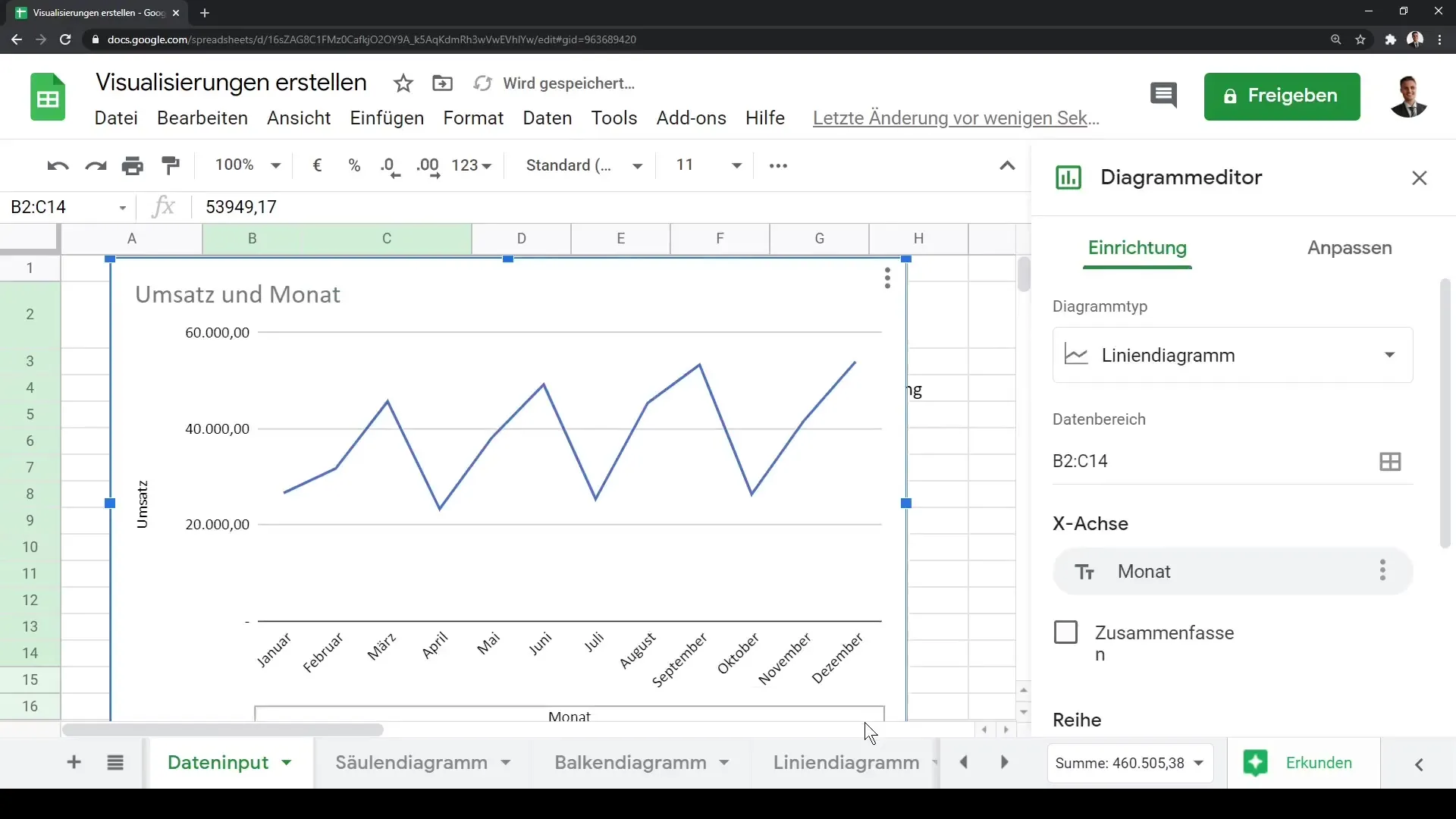Select the paint format roller icon

pos(171,165)
